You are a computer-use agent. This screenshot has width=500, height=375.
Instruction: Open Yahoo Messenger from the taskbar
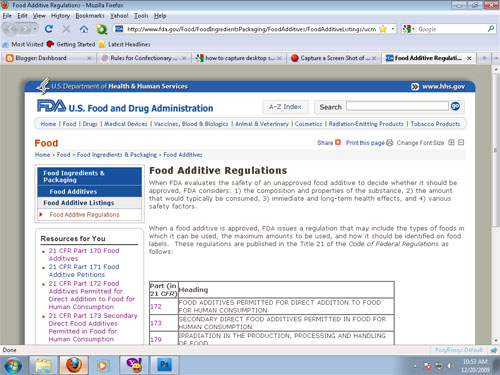click(x=134, y=365)
